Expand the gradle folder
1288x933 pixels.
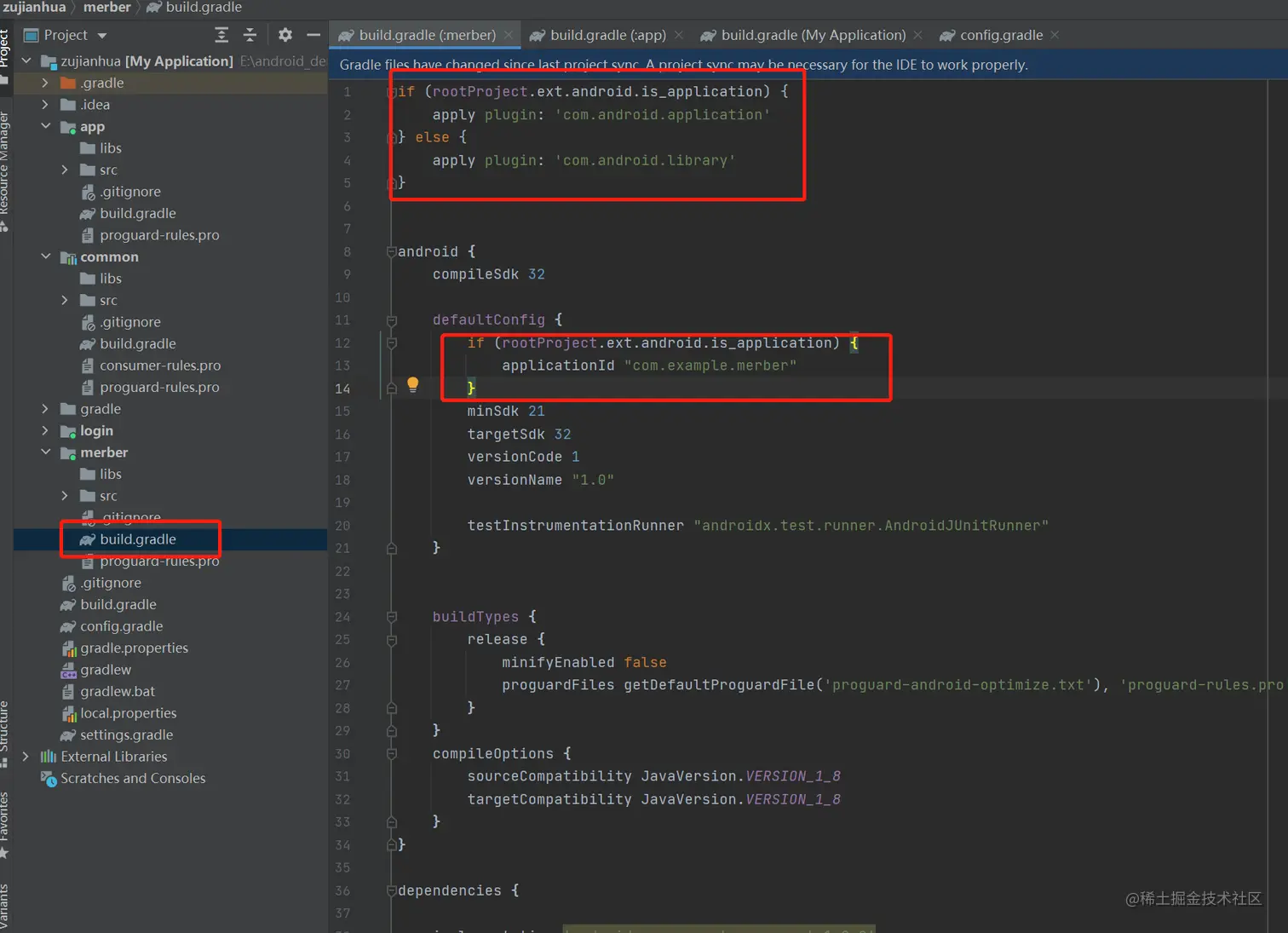pyautogui.click(x=45, y=409)
